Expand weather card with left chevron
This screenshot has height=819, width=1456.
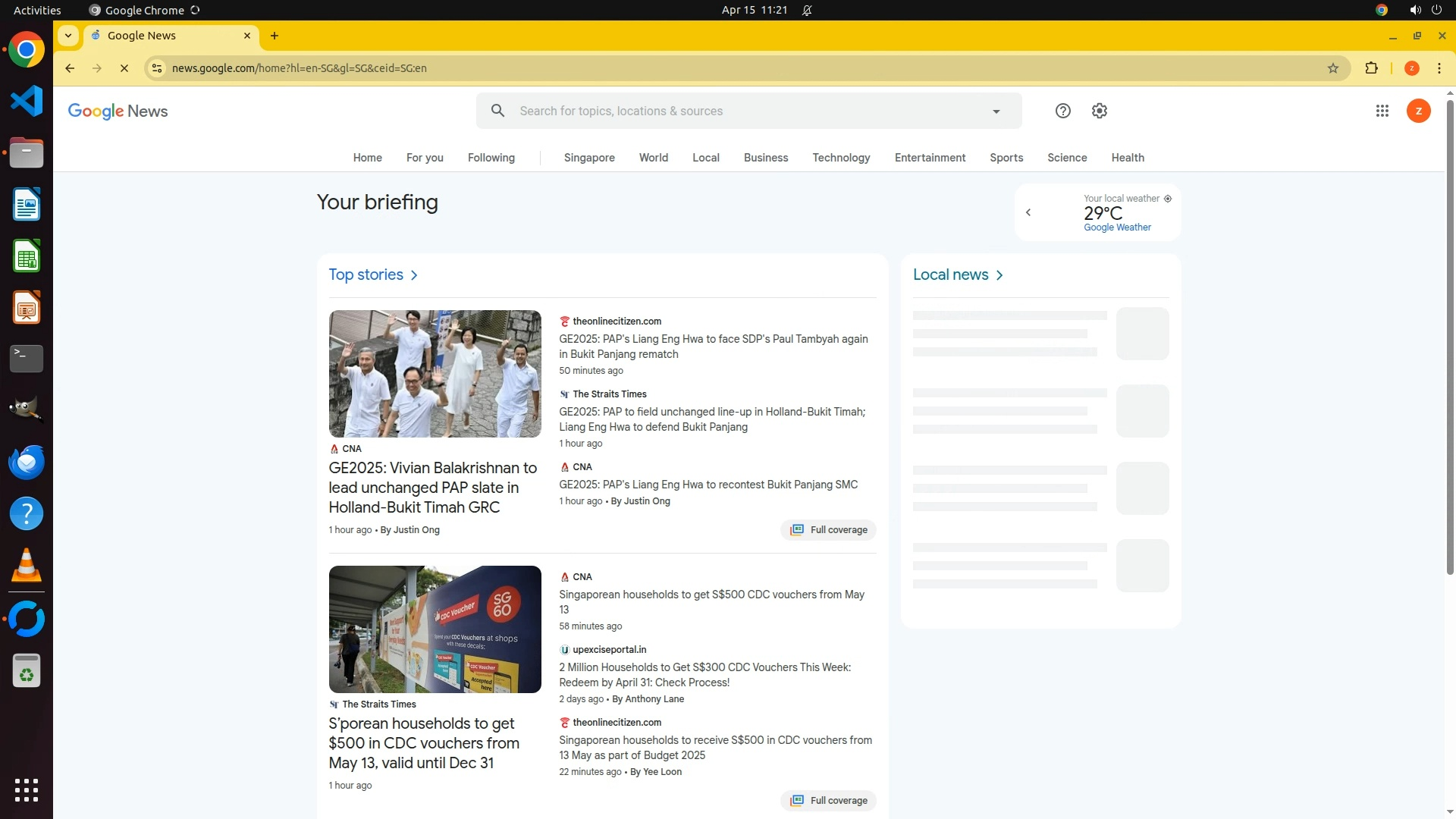coord(1028,212)
